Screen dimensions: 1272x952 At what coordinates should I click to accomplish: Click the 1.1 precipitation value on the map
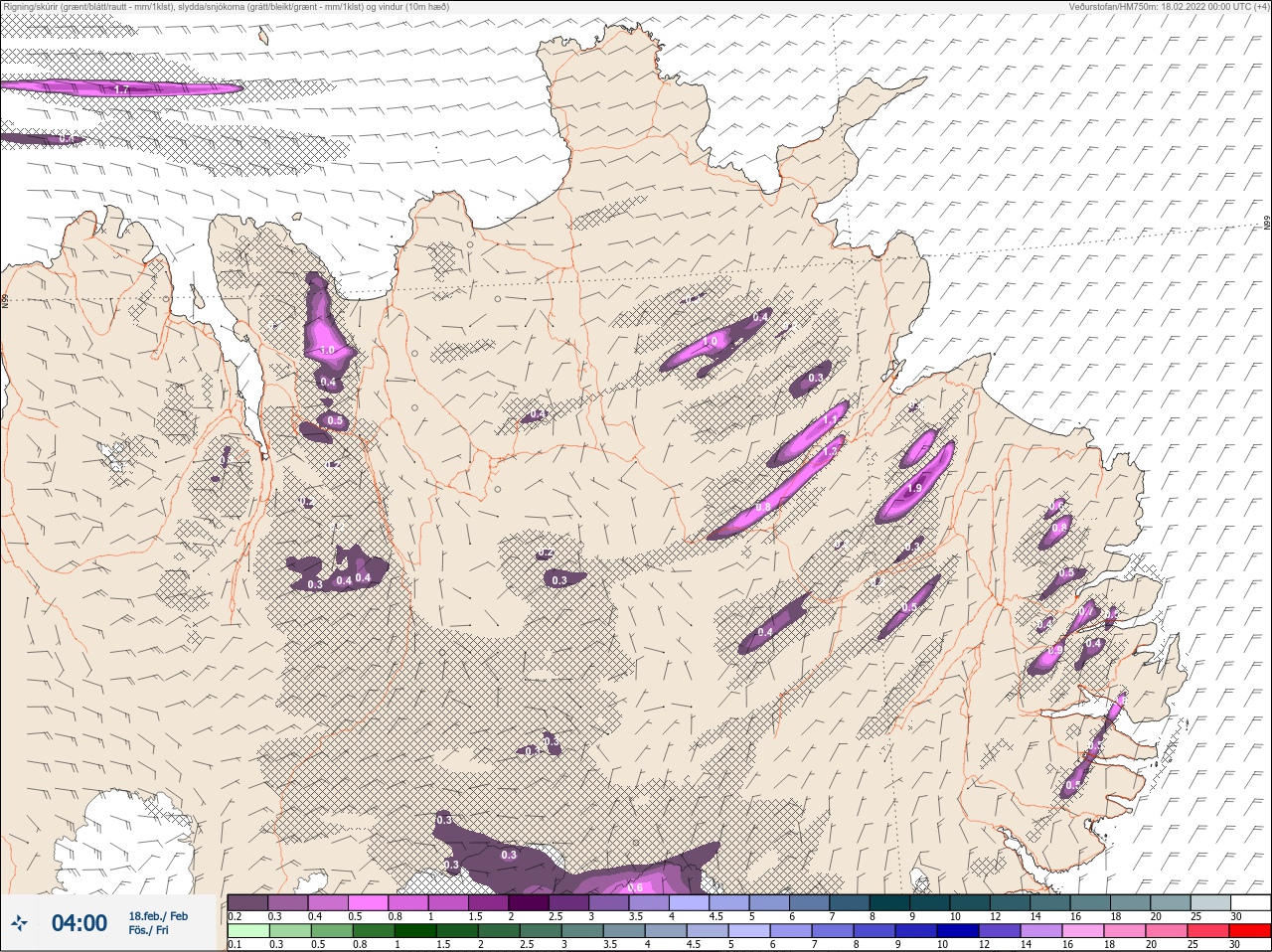[831, 420]
